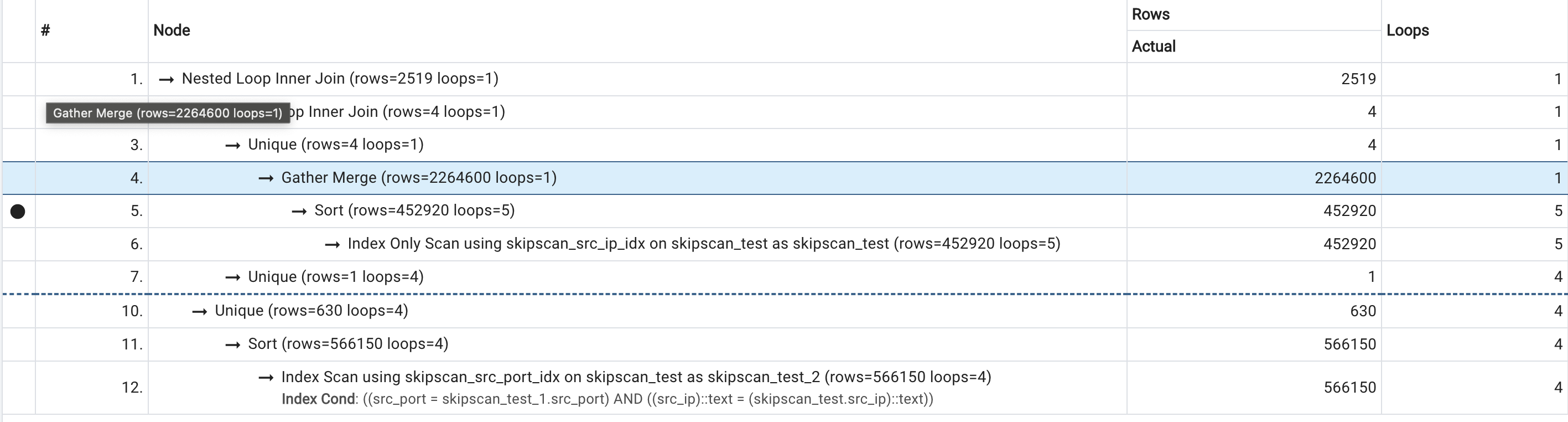
Task: Click the black dot marker on row 5
Action: point(18,212)
